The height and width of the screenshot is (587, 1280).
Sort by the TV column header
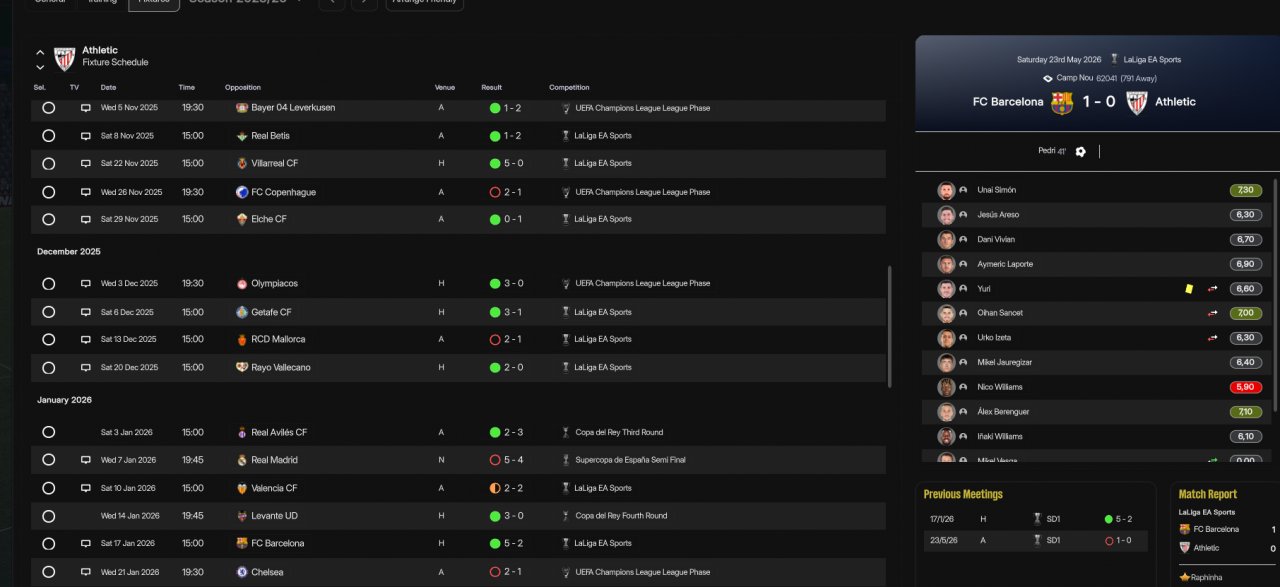[74, 87]
